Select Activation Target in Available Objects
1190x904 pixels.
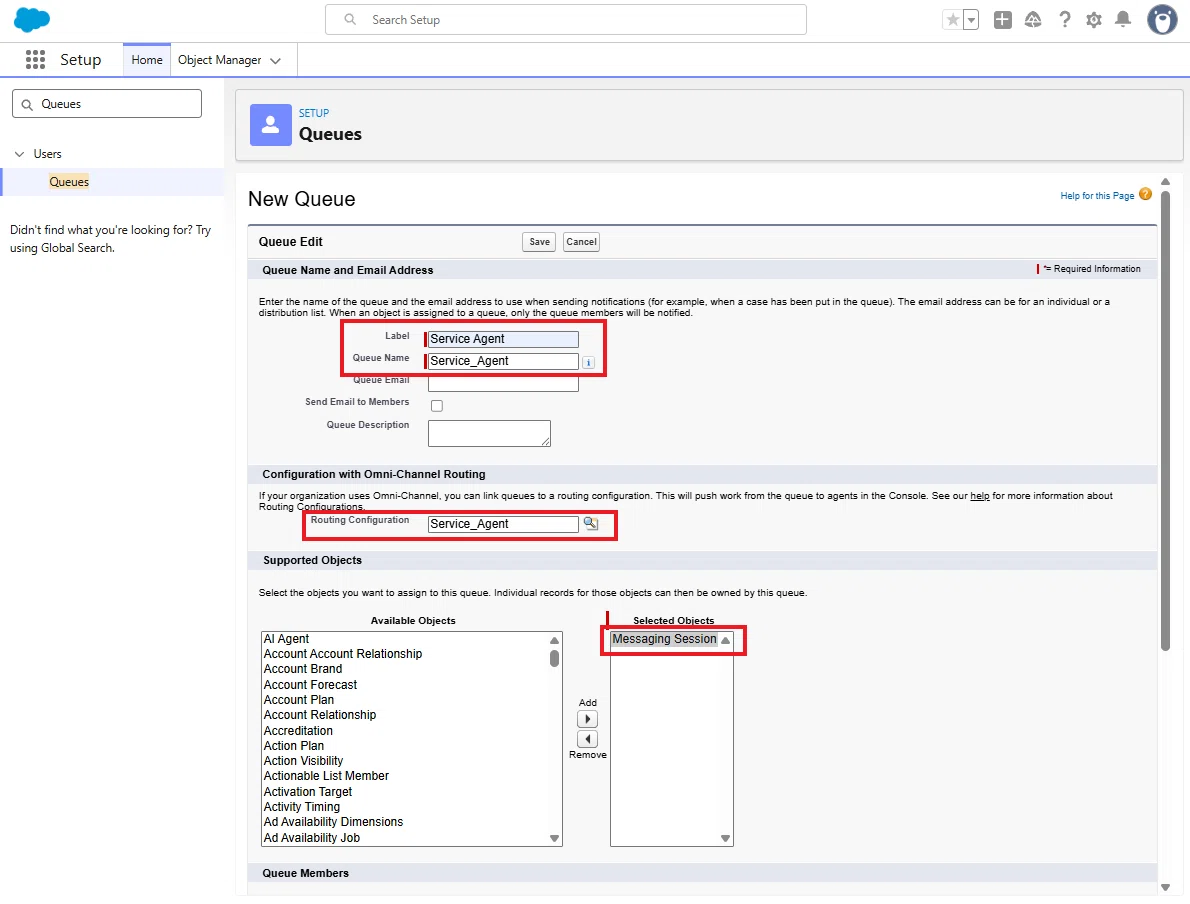307,792
